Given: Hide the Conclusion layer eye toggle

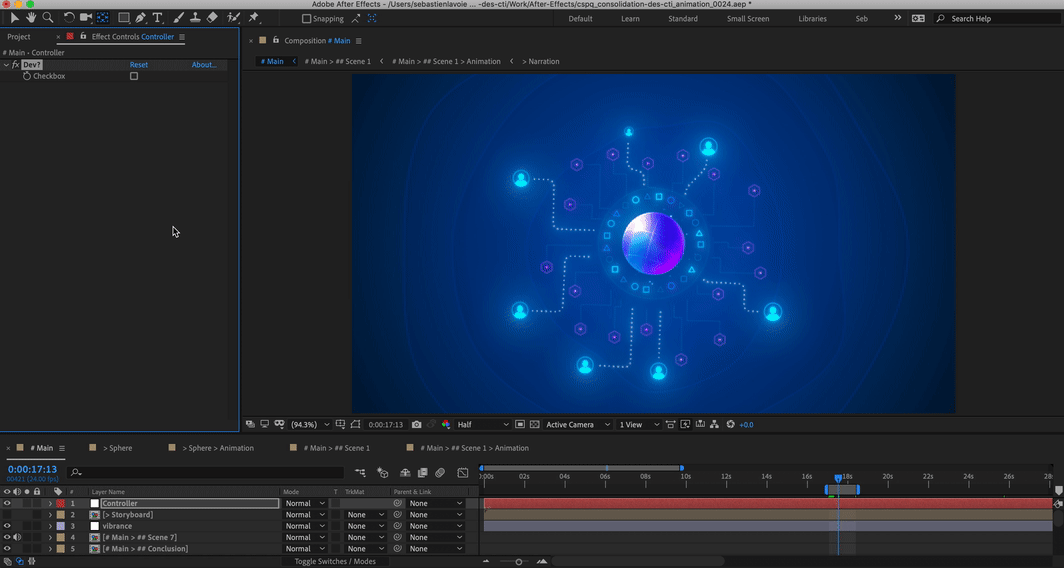Looking at the screenshot, I should (x=7, y=548).
